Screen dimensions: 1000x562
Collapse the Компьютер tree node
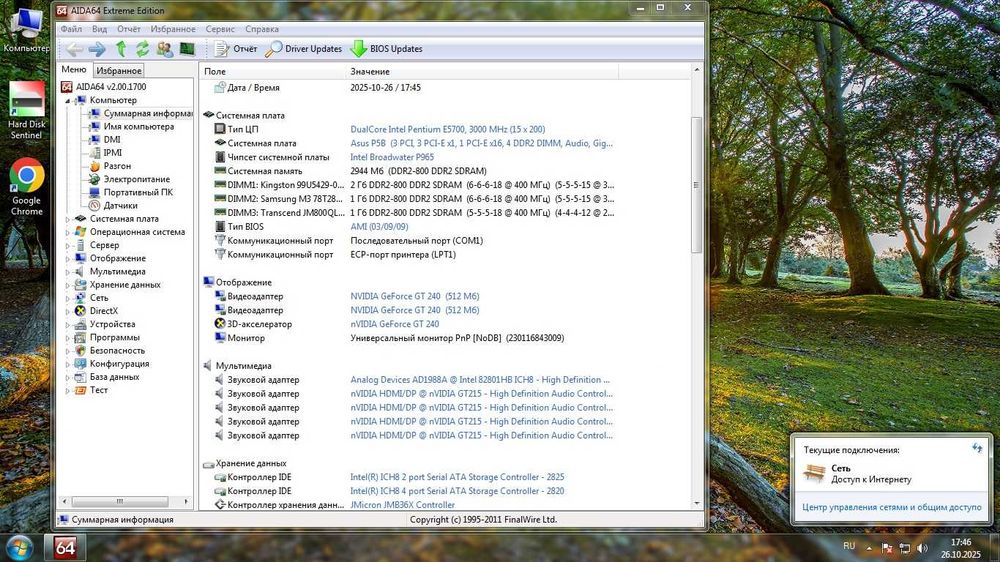[67, 101]
